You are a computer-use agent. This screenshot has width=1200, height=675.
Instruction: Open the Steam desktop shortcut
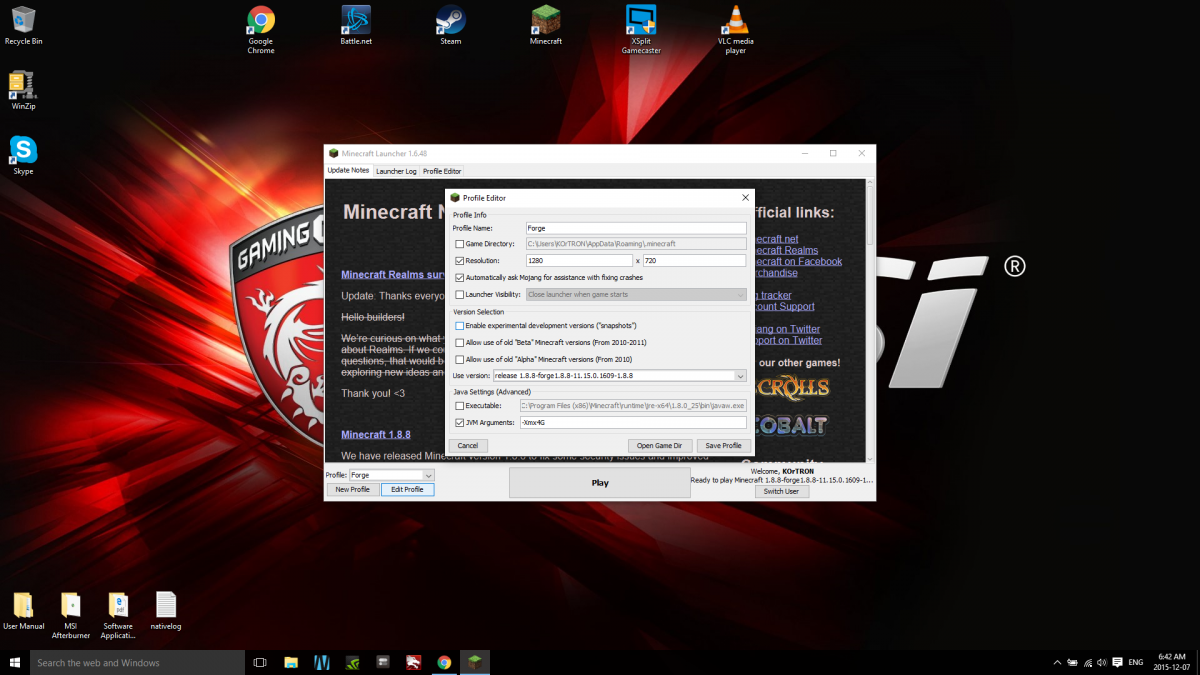(451, 26)
